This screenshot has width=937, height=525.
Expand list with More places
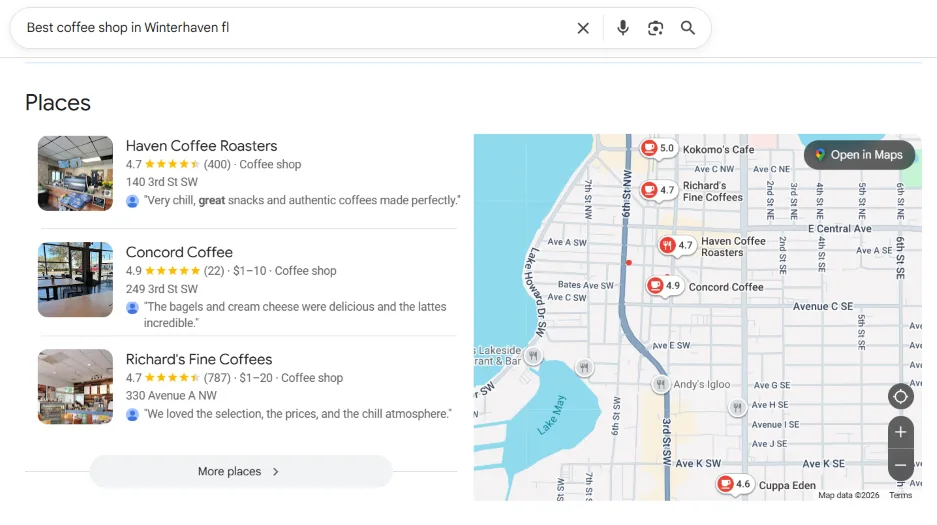240,471
